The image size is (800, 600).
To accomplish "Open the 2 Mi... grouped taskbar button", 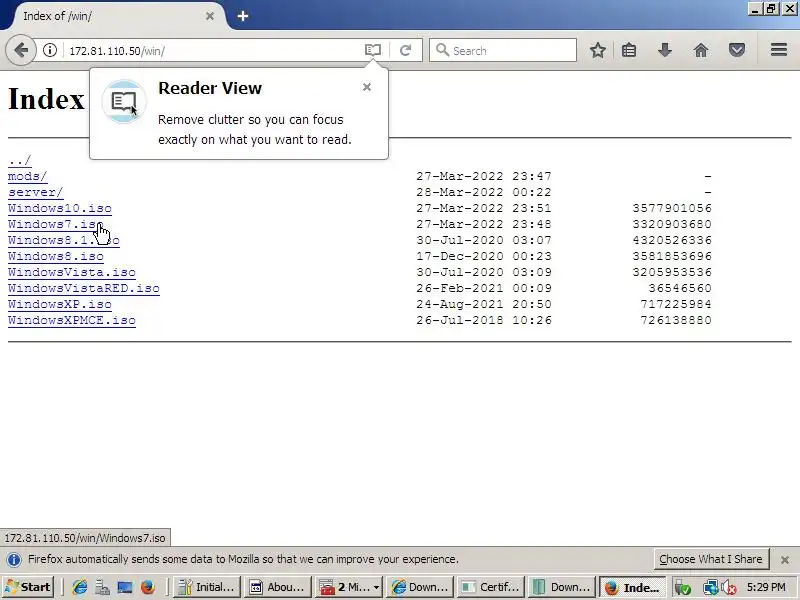I will point(348,587).
